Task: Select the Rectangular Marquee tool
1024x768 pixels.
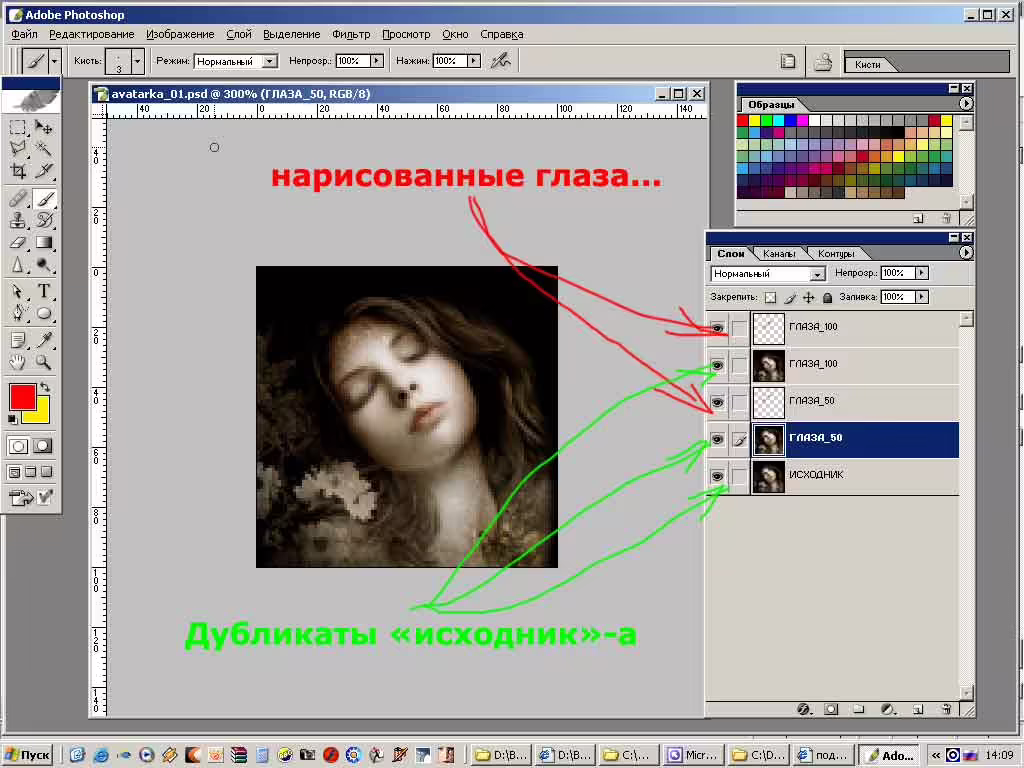Action: click(18, 127)
